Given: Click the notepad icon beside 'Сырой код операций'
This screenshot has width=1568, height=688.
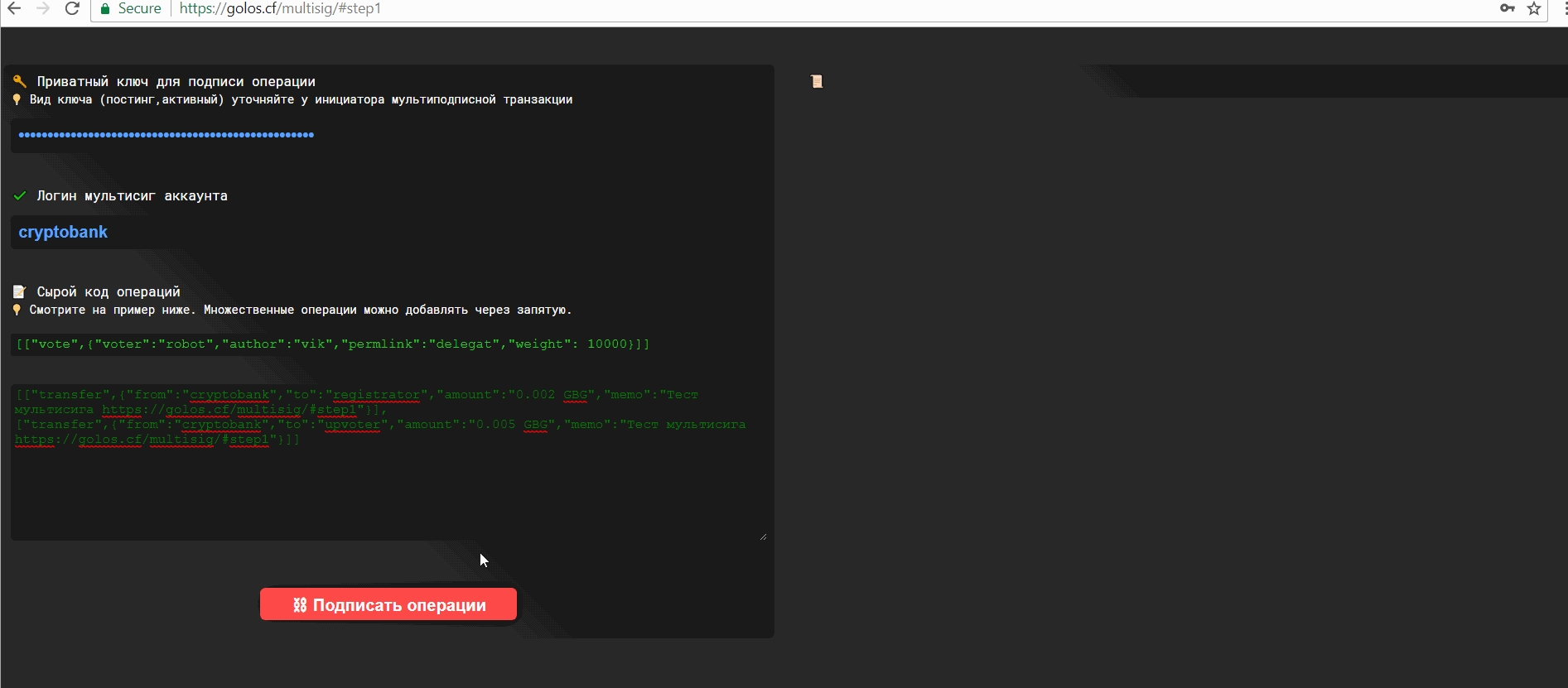Looking at the screenshot, I should point(20,291).
